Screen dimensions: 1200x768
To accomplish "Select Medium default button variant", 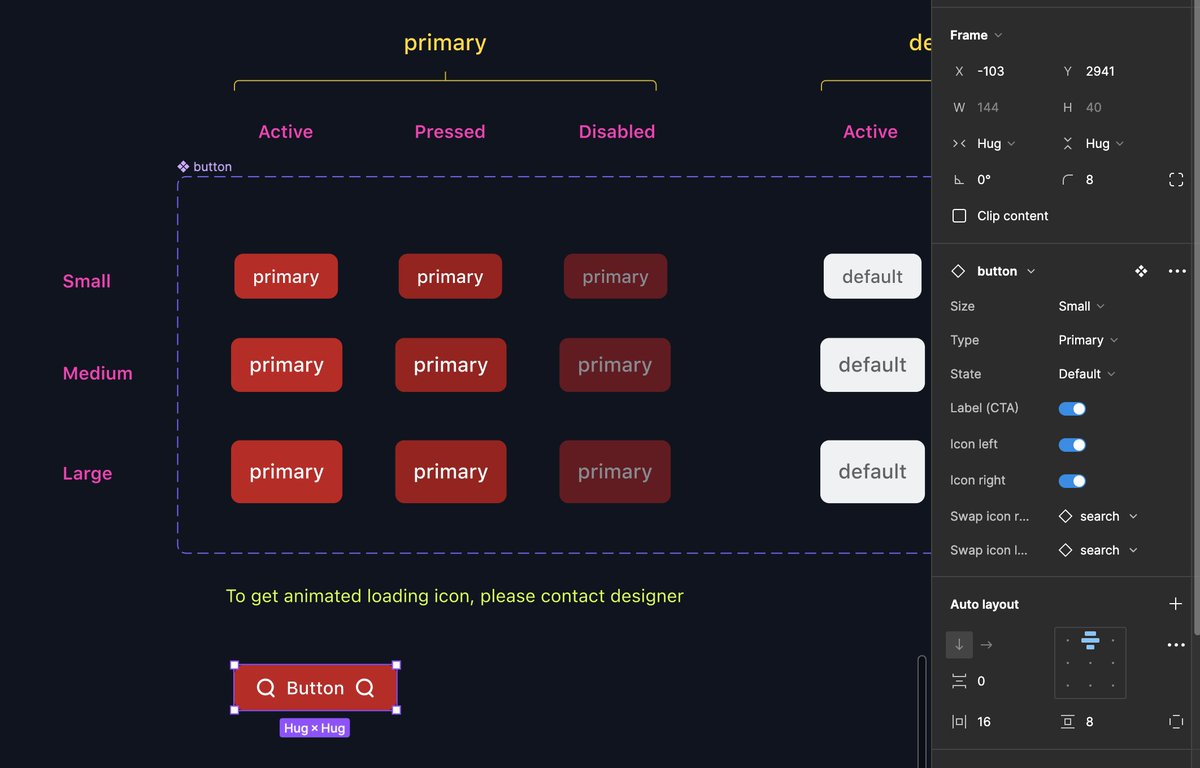I will pos(872,365).
